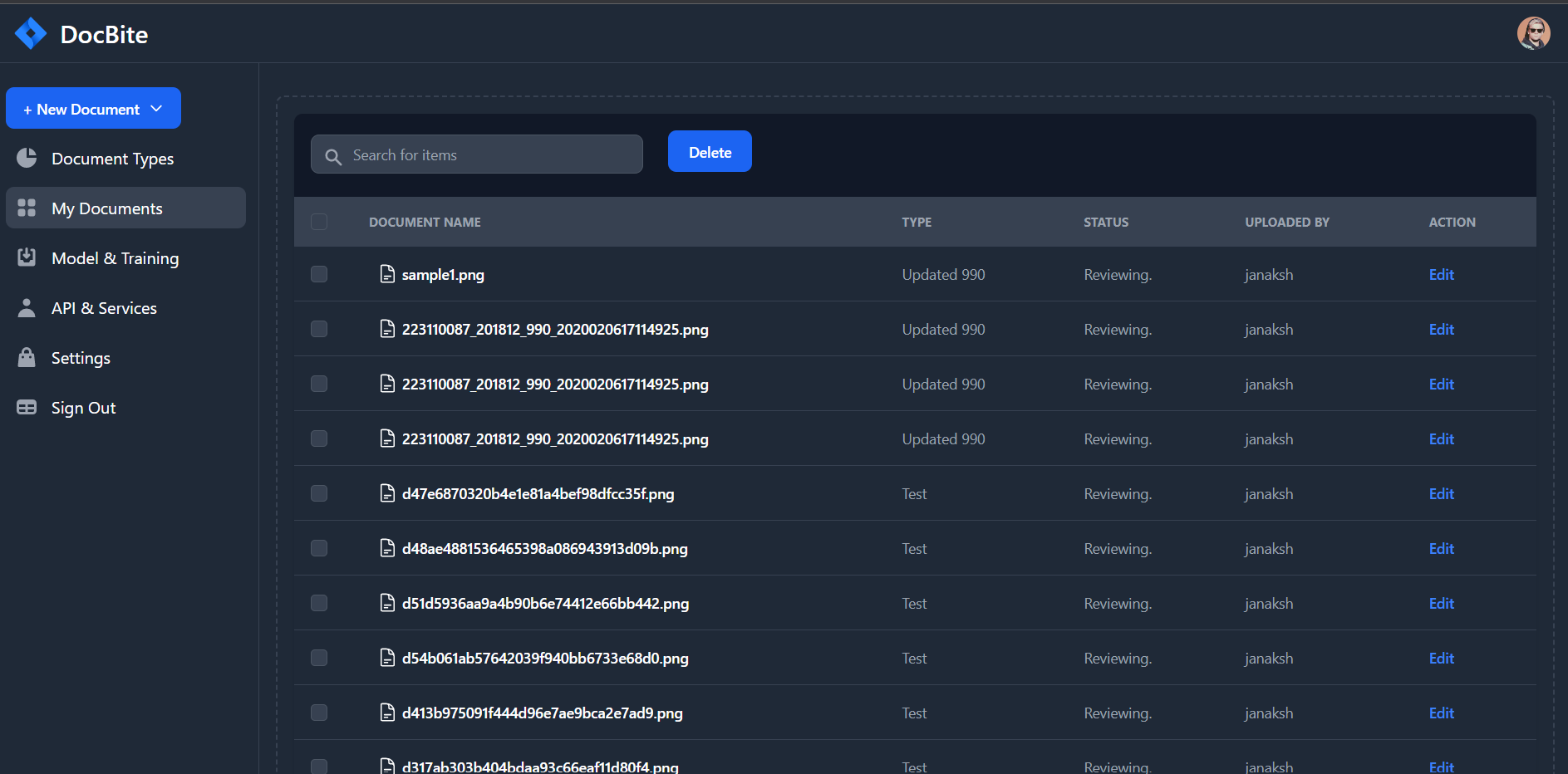The height and width of the screenshot is (774, 1568).
Task: Open d47e6870320b4e1e81a4bef98dfcc35f.png file name
Action: pos(538,494)
